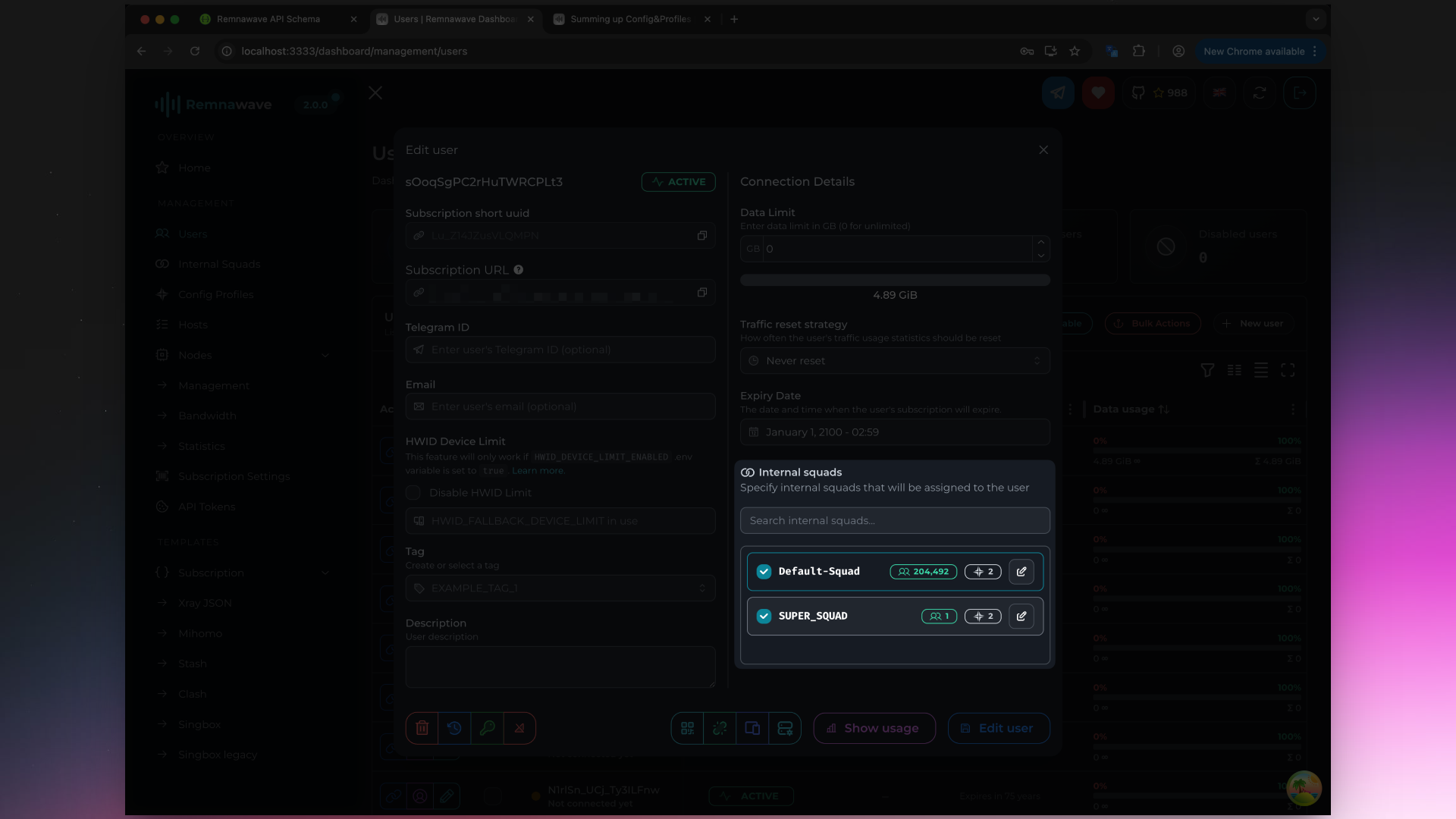Click the heart donate icon in the header
The height and width of the screenshot is (819, 1456).
click(1098, 93)
